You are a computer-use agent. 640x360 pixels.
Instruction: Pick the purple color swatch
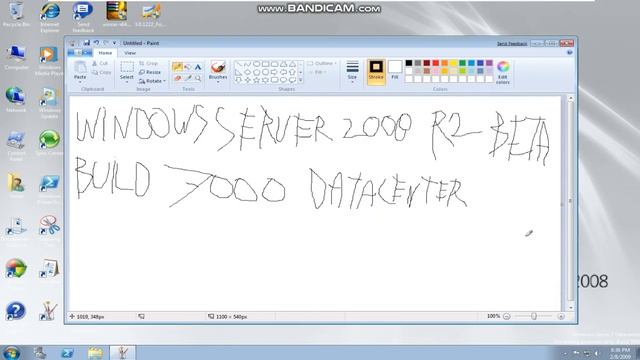coord(489,63)
